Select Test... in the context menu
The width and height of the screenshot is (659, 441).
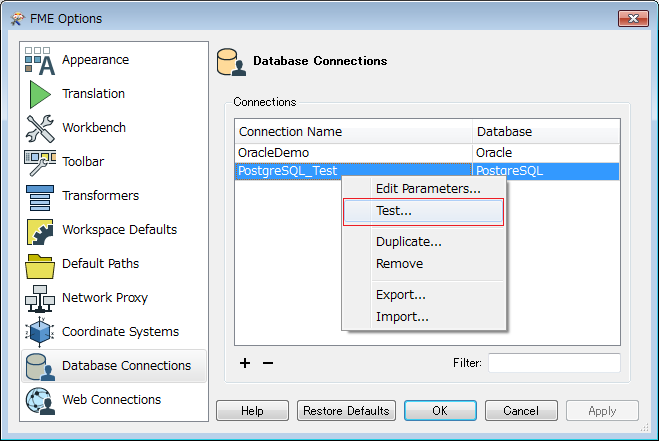pyautogui.click(x=424, y=211)
